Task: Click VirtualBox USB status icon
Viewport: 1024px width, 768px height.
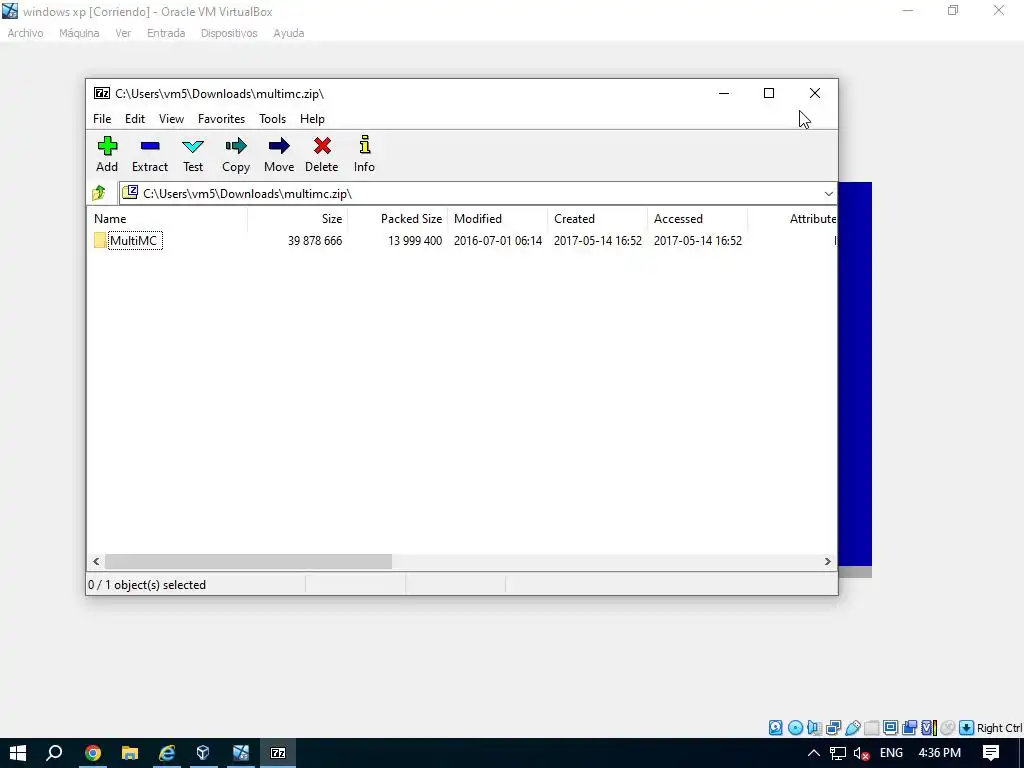Action: pyautogui.click(x=852, y=728)
